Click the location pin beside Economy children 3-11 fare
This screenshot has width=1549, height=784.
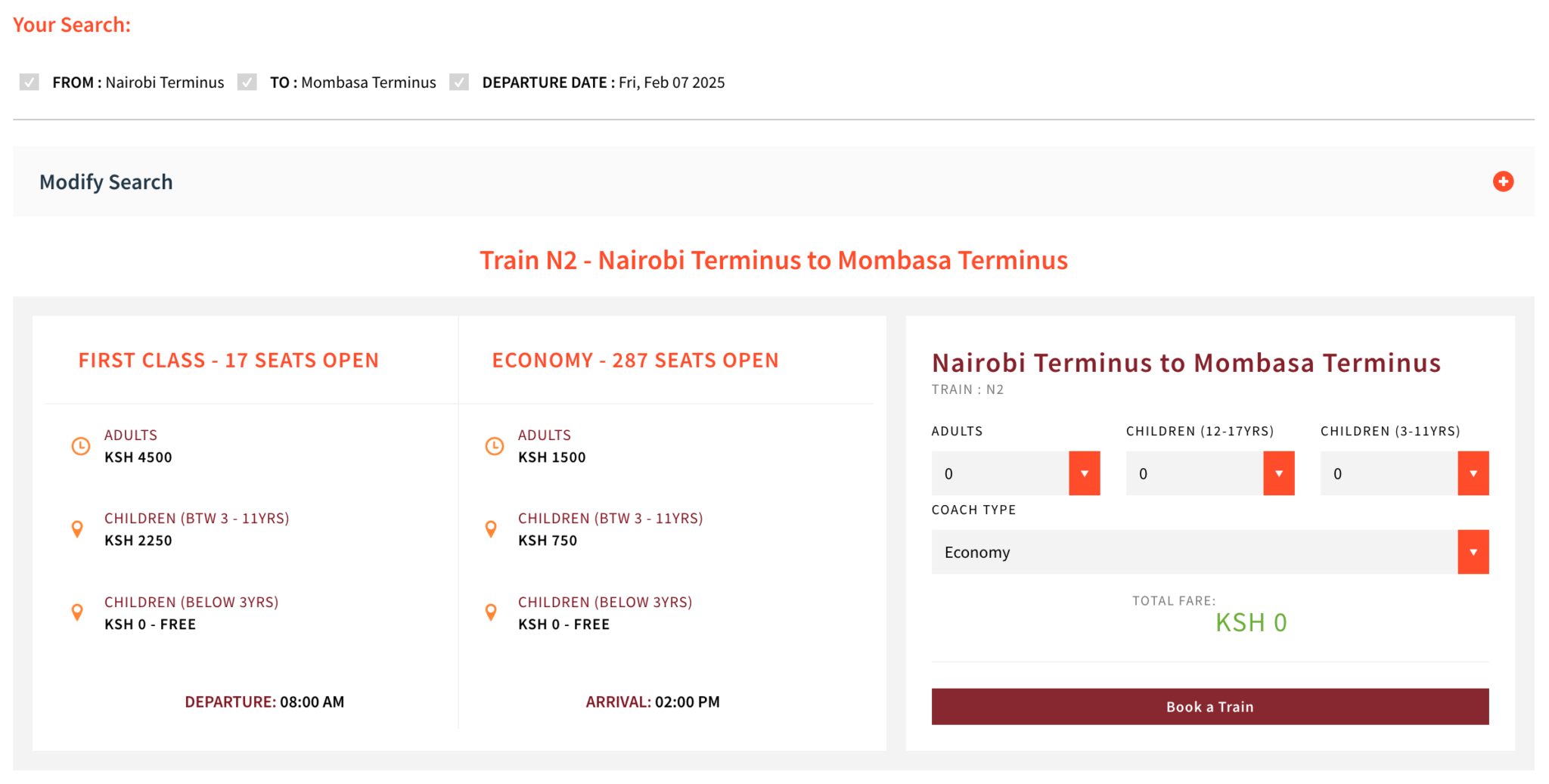(492, 529)
